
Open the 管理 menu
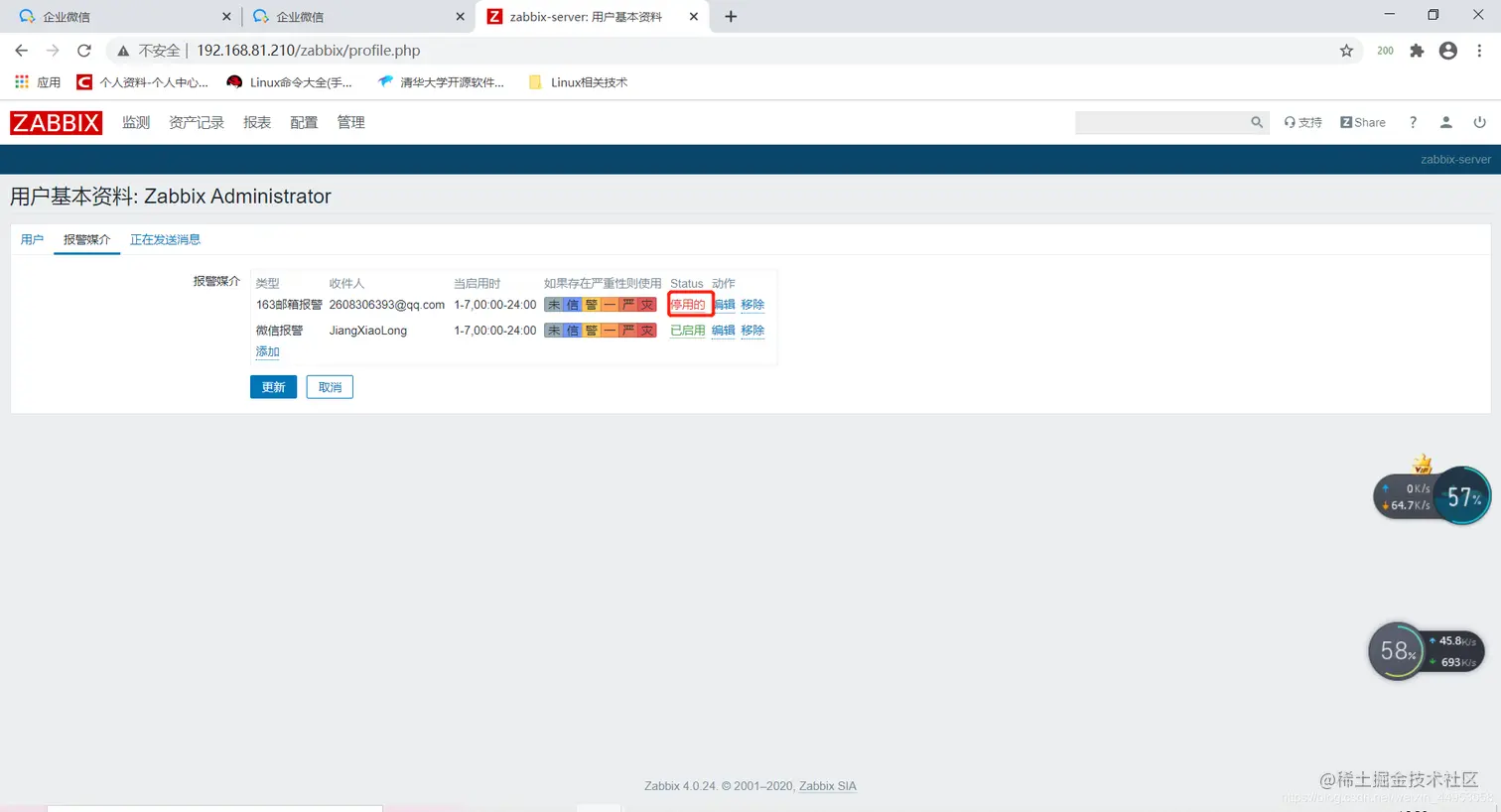pyautogui.click(x=350, y=122)
